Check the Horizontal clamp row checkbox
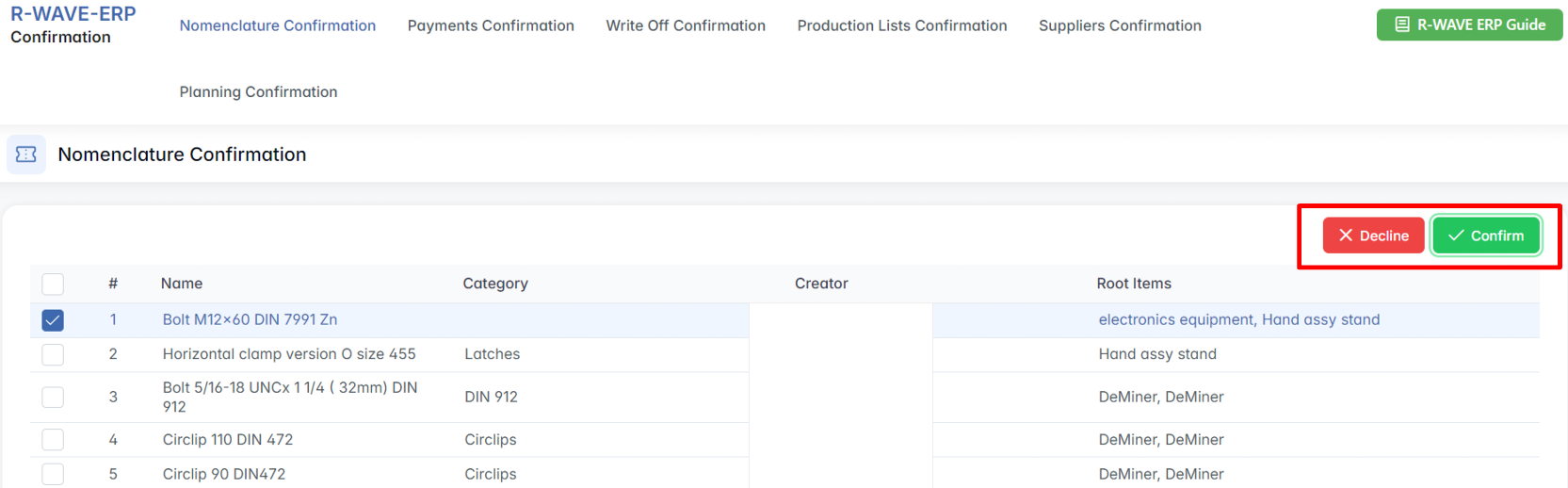 (53, 354)
